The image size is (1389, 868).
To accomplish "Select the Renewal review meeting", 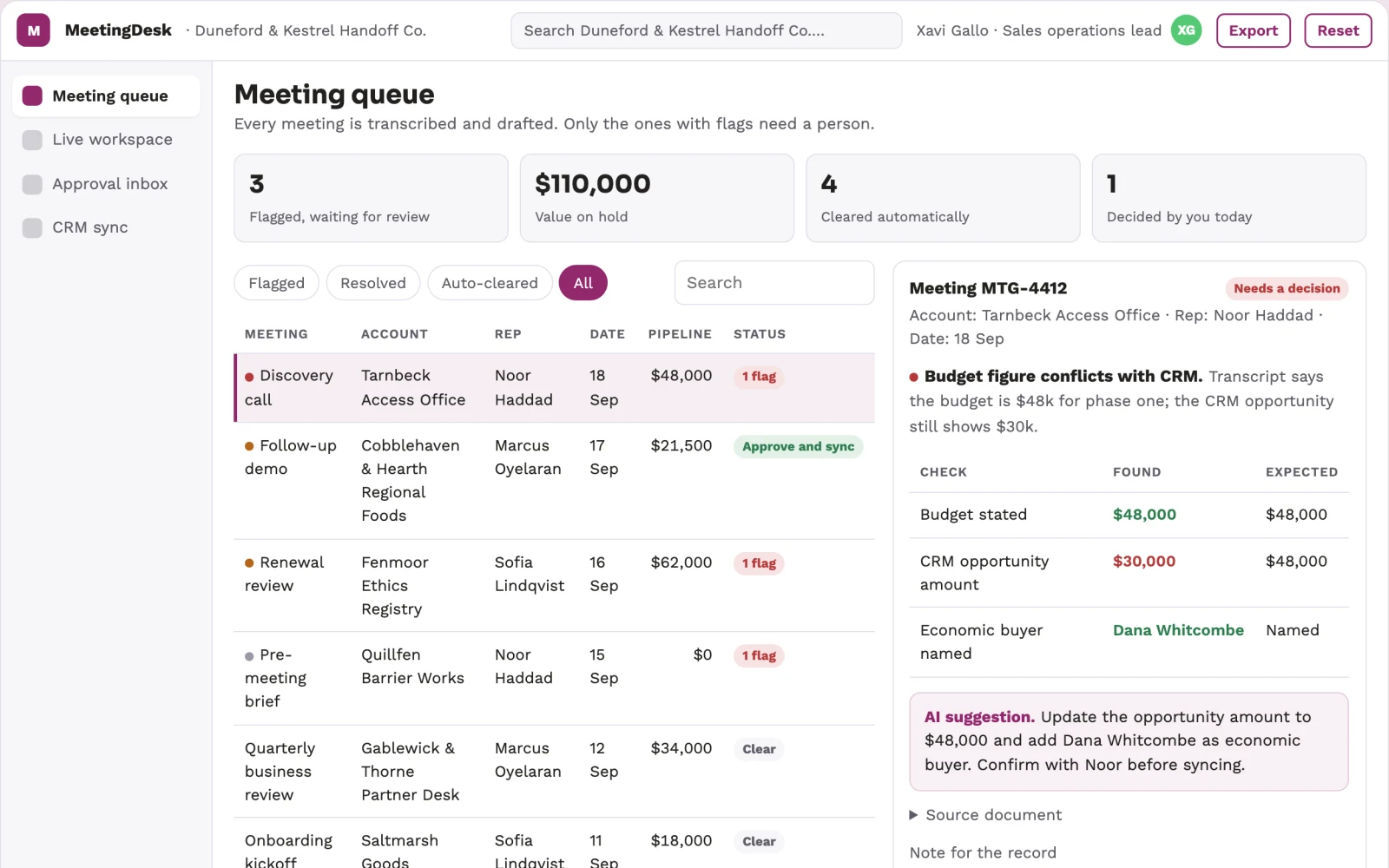I will (x=554, y=586).
